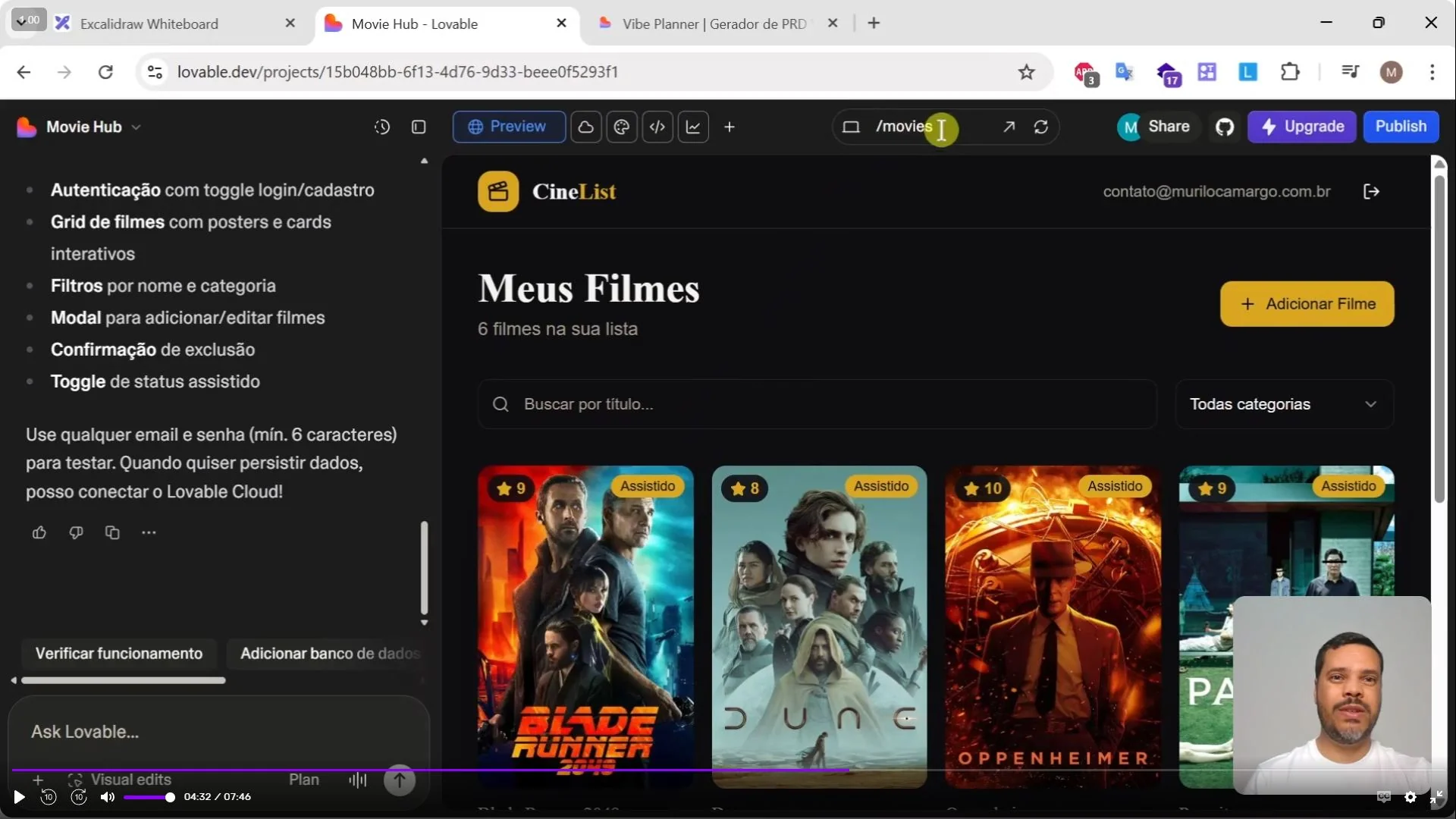Click the voice input waveform icon
Image resolution: width=1456 pixels, height=819 pixels.
pos(358,780)
